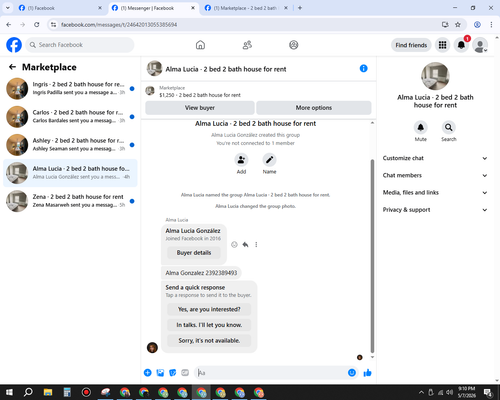Open the Zena conversation
Image resolution: width=500 pixels, height=400 pixels.
click(x=70, y=201)
